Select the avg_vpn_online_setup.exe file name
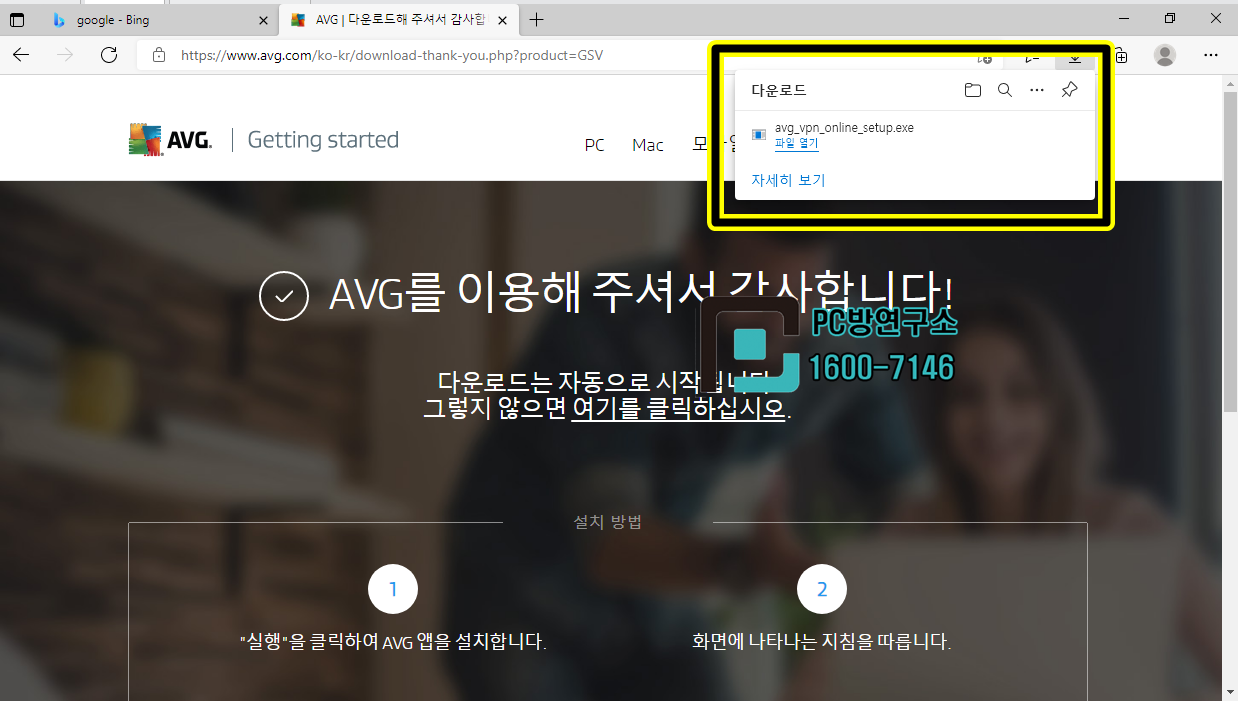Screen dimensions: 1238x701 [x=844, y=128]
